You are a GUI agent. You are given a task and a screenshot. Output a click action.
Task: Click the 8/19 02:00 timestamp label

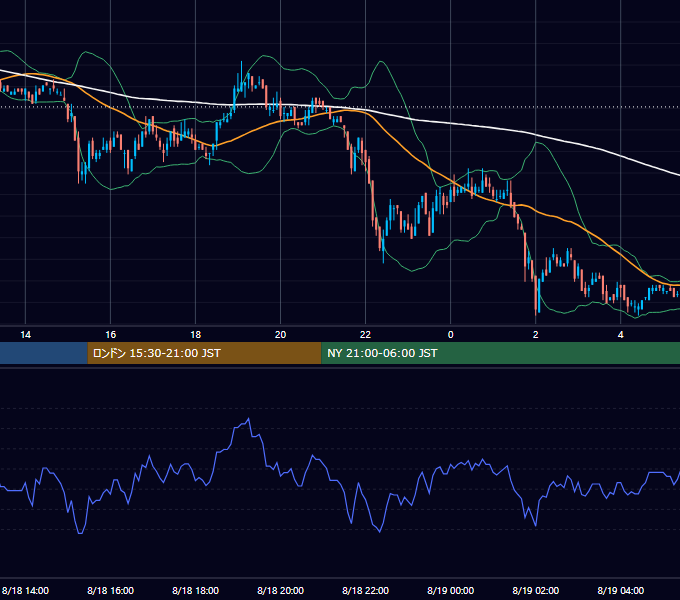(x=536, y=590)
